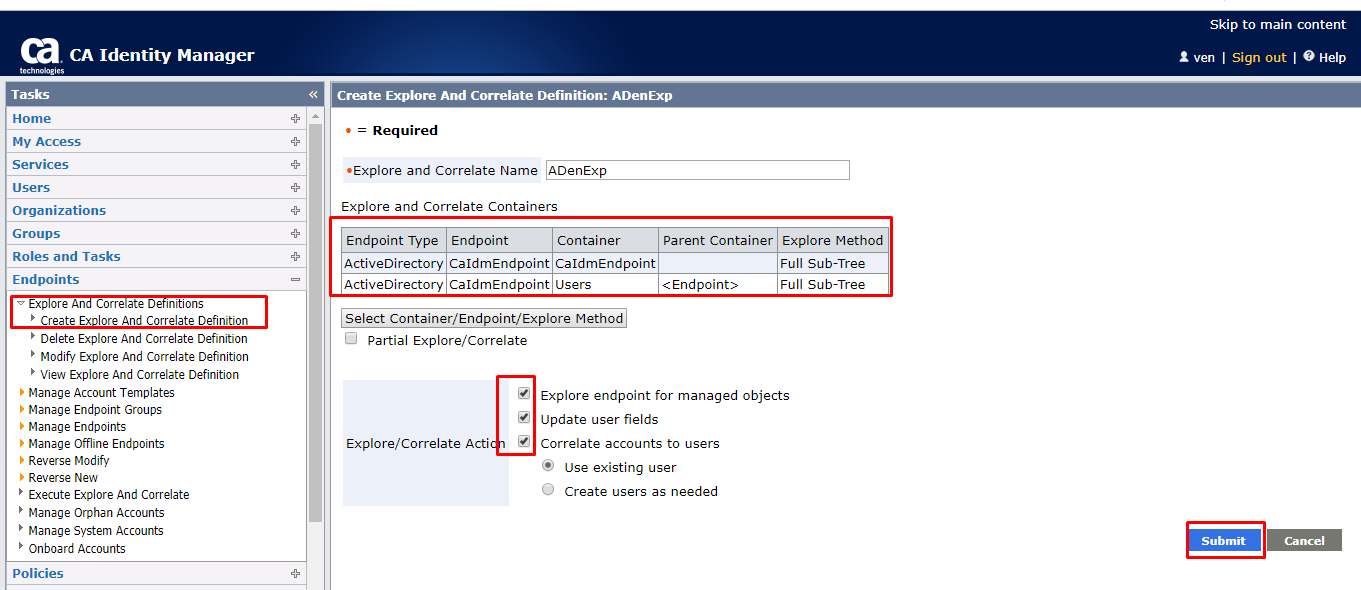Expand the Users section plus icon
Image resolution: width=1361 pixels, height=590 pixels.
(295, 187)
